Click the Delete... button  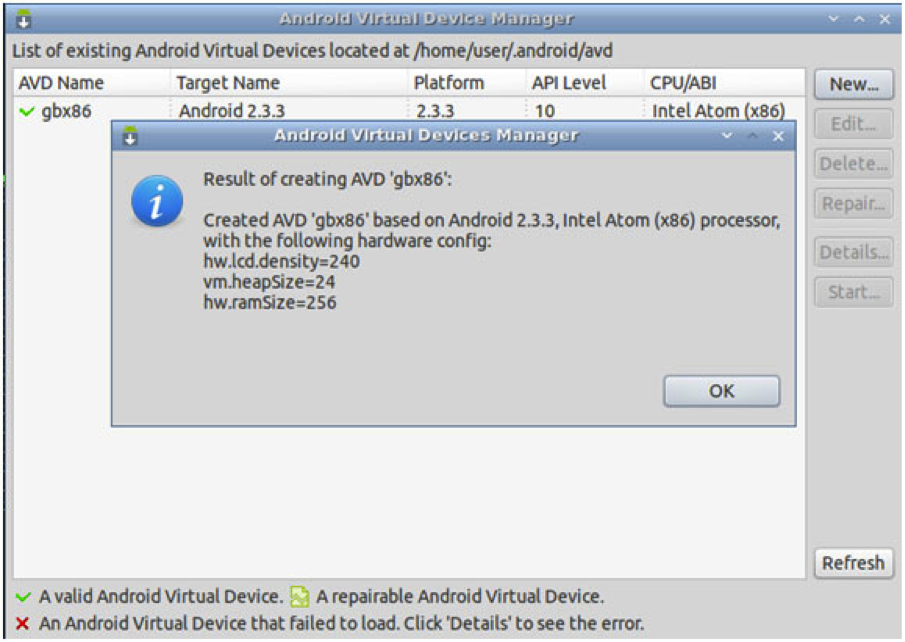[x=853, y=164]
